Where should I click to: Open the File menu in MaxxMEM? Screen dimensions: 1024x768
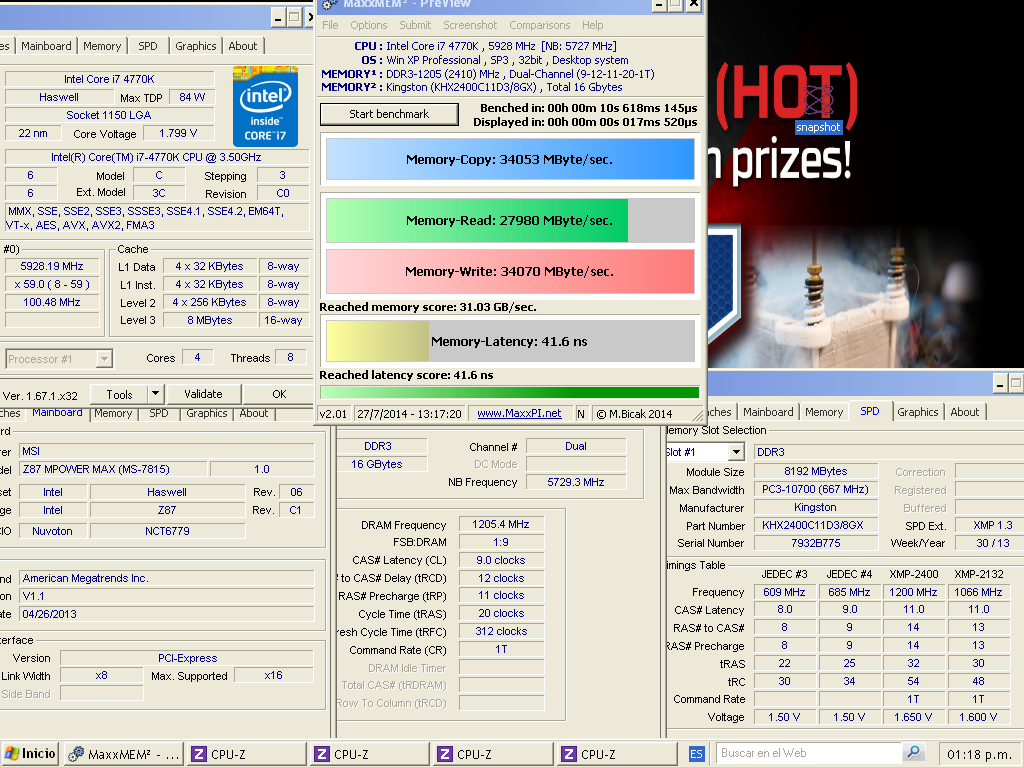coord(330,25)
